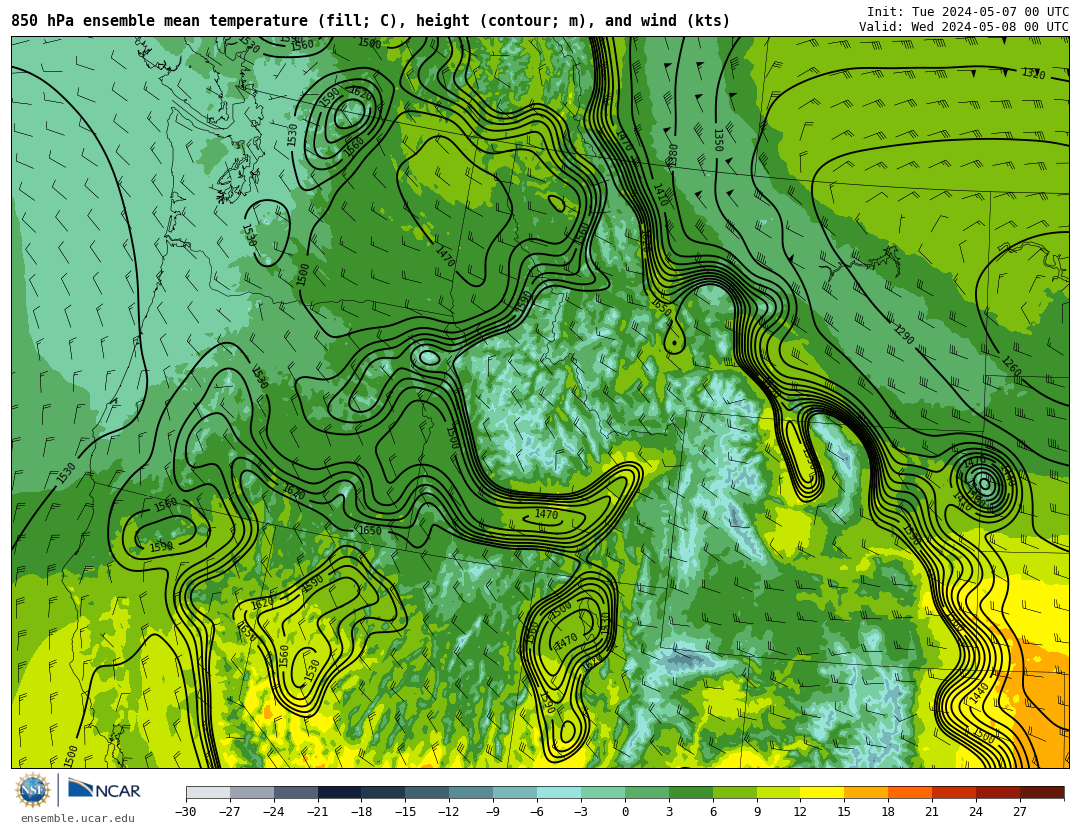Click the NCAR logo
The width and height of the screenshot is (1080, 831).
click(x=105, y=789)
